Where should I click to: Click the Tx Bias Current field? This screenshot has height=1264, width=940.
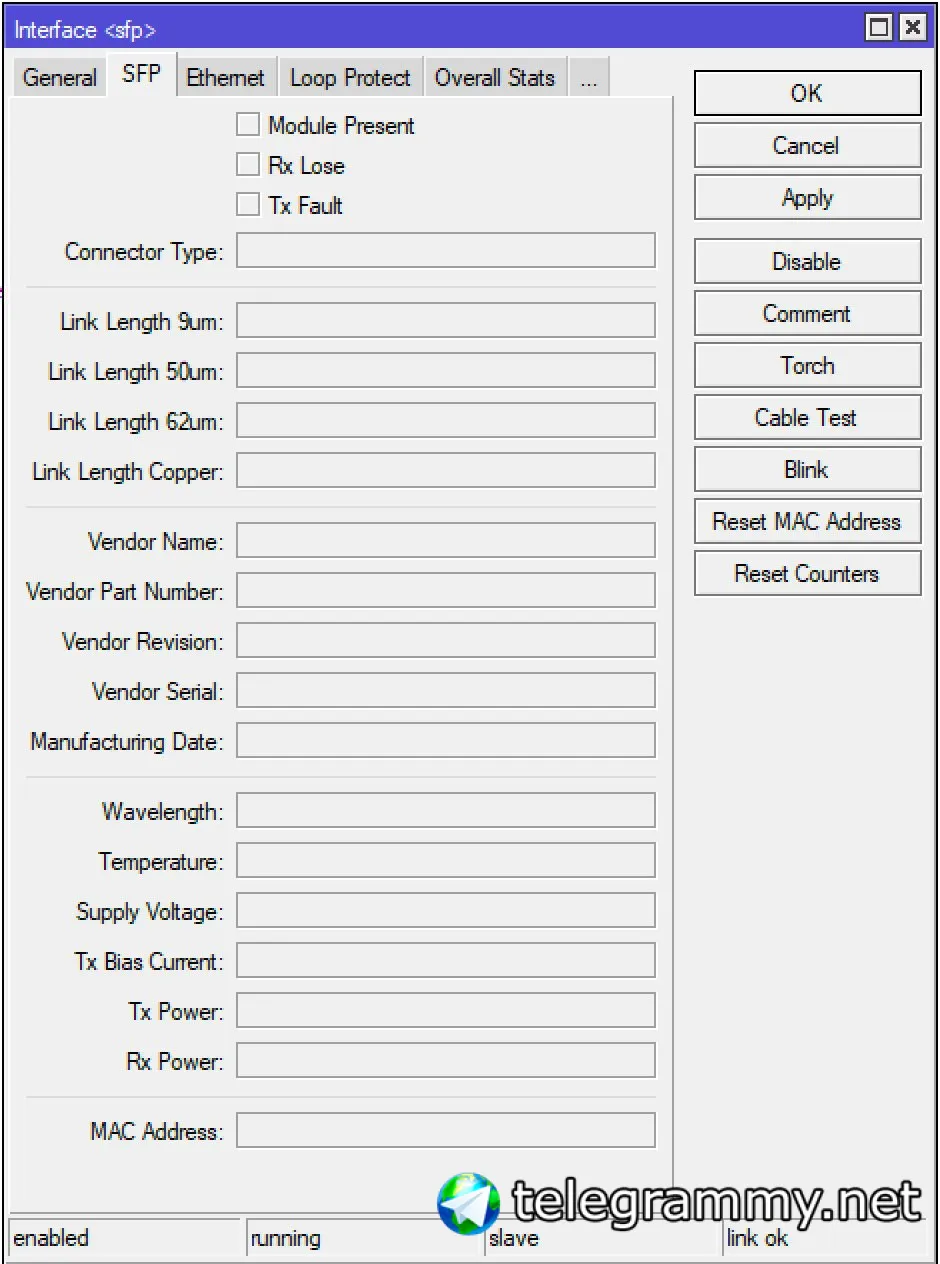point(446,961)
